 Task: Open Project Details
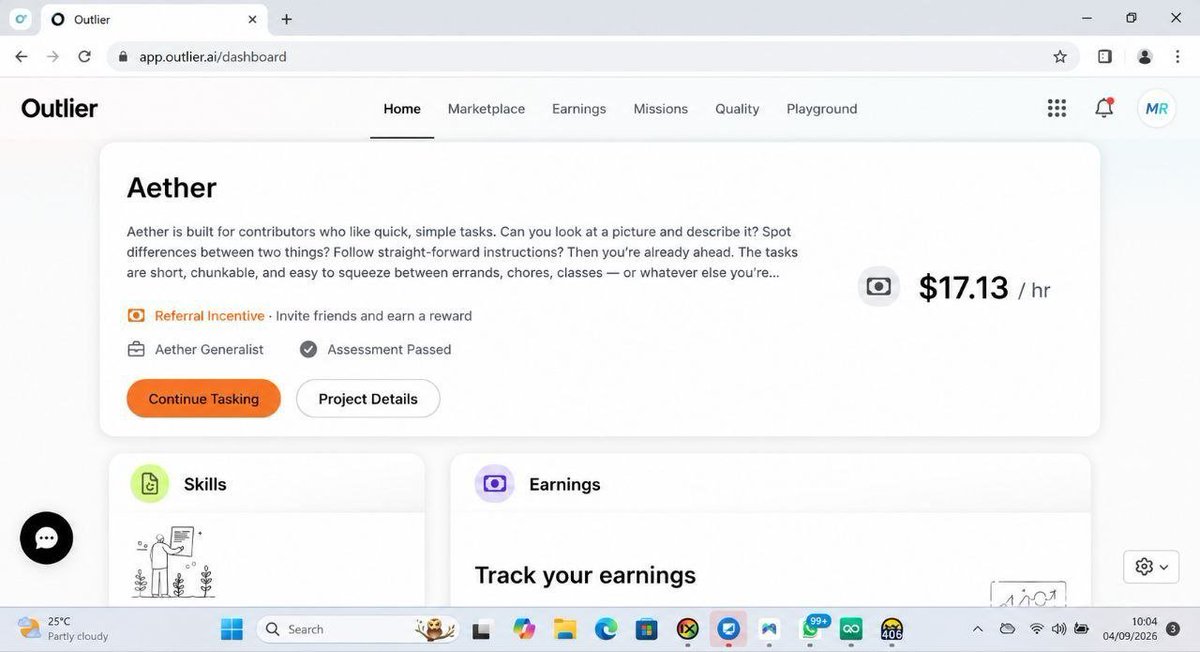pos(368,398)
